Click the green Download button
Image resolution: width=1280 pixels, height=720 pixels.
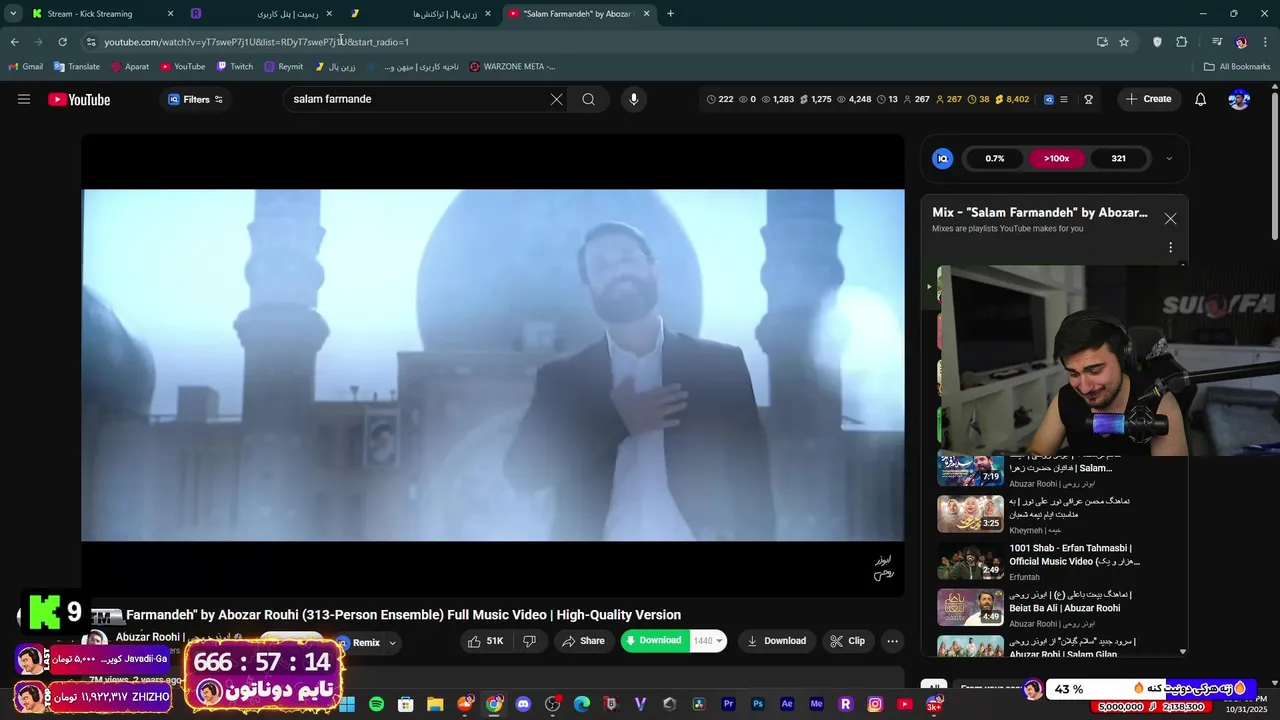(654, 641)
